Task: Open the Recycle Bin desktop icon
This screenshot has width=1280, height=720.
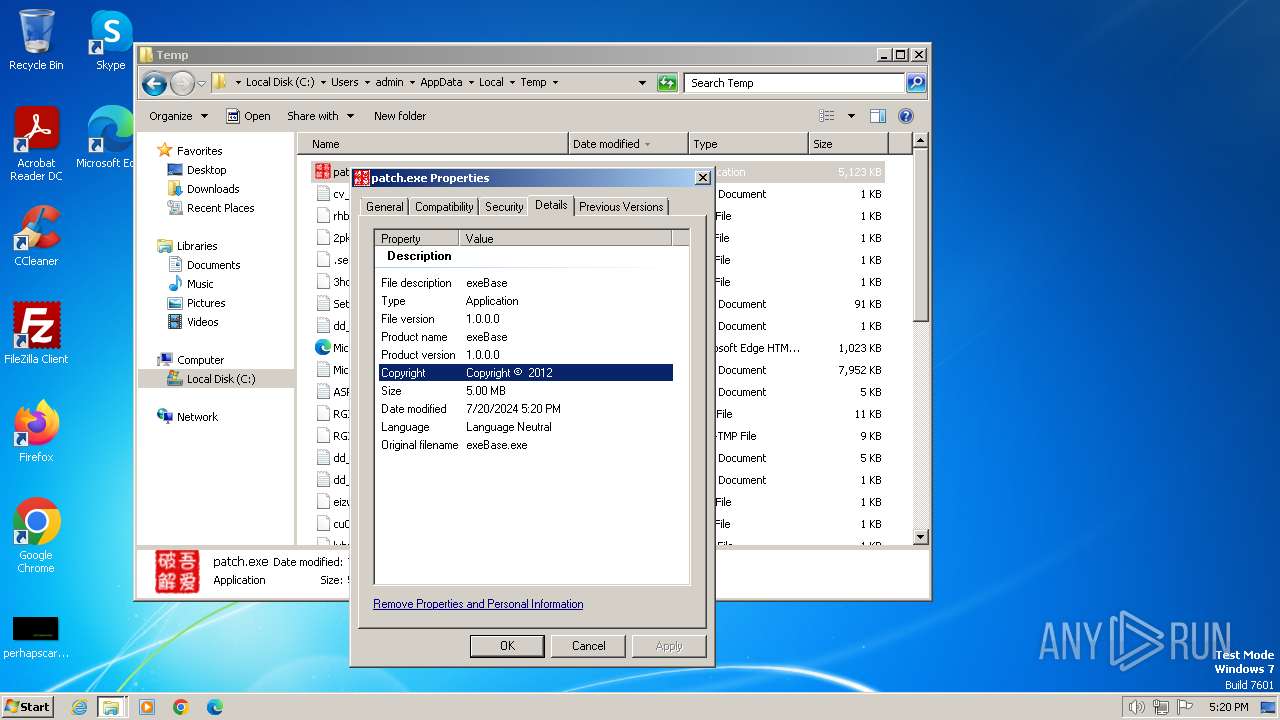Action: (x=36, y=40)
